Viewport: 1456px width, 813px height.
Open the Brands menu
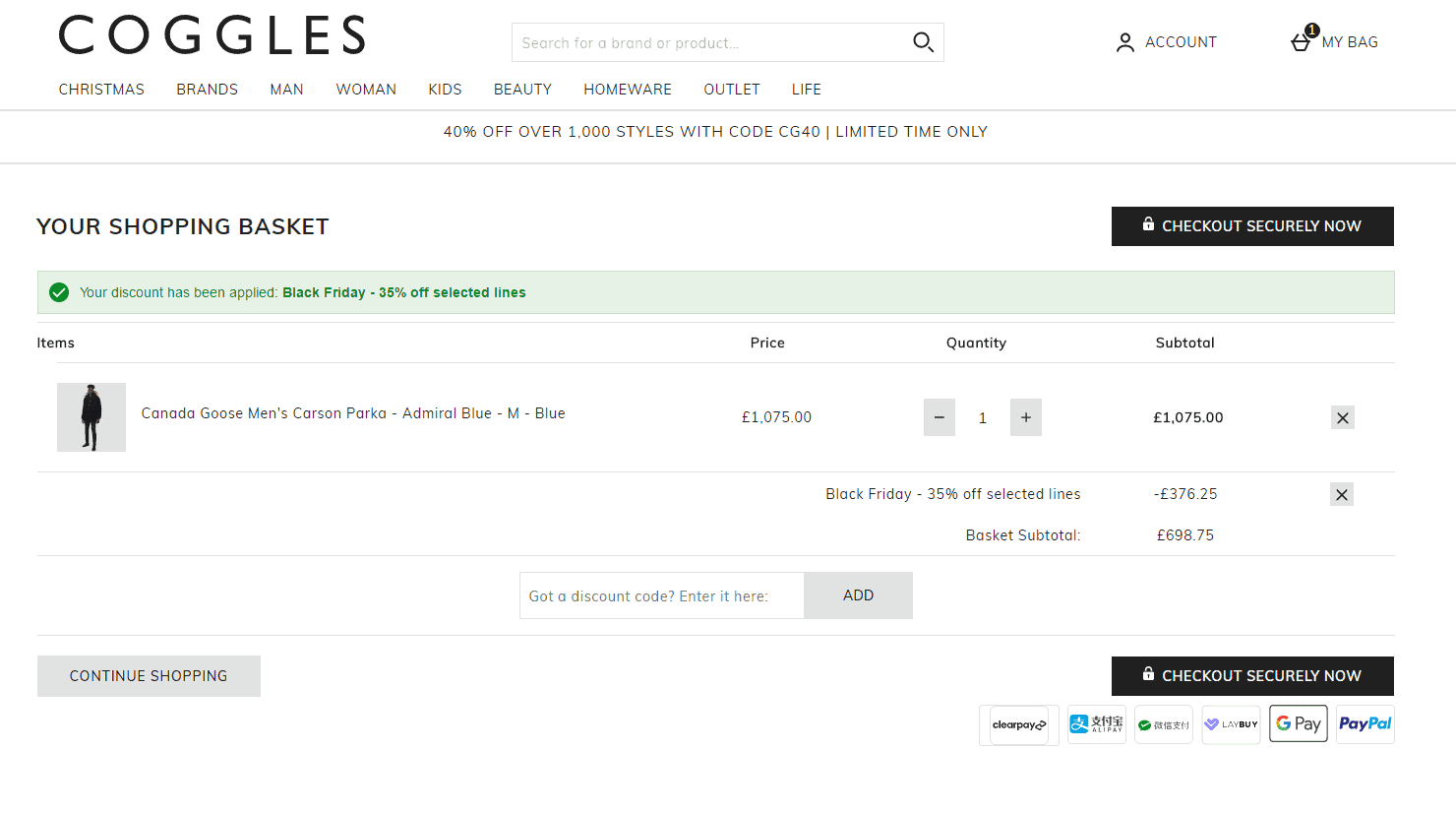pyautogui.click(x=208, y=90)
